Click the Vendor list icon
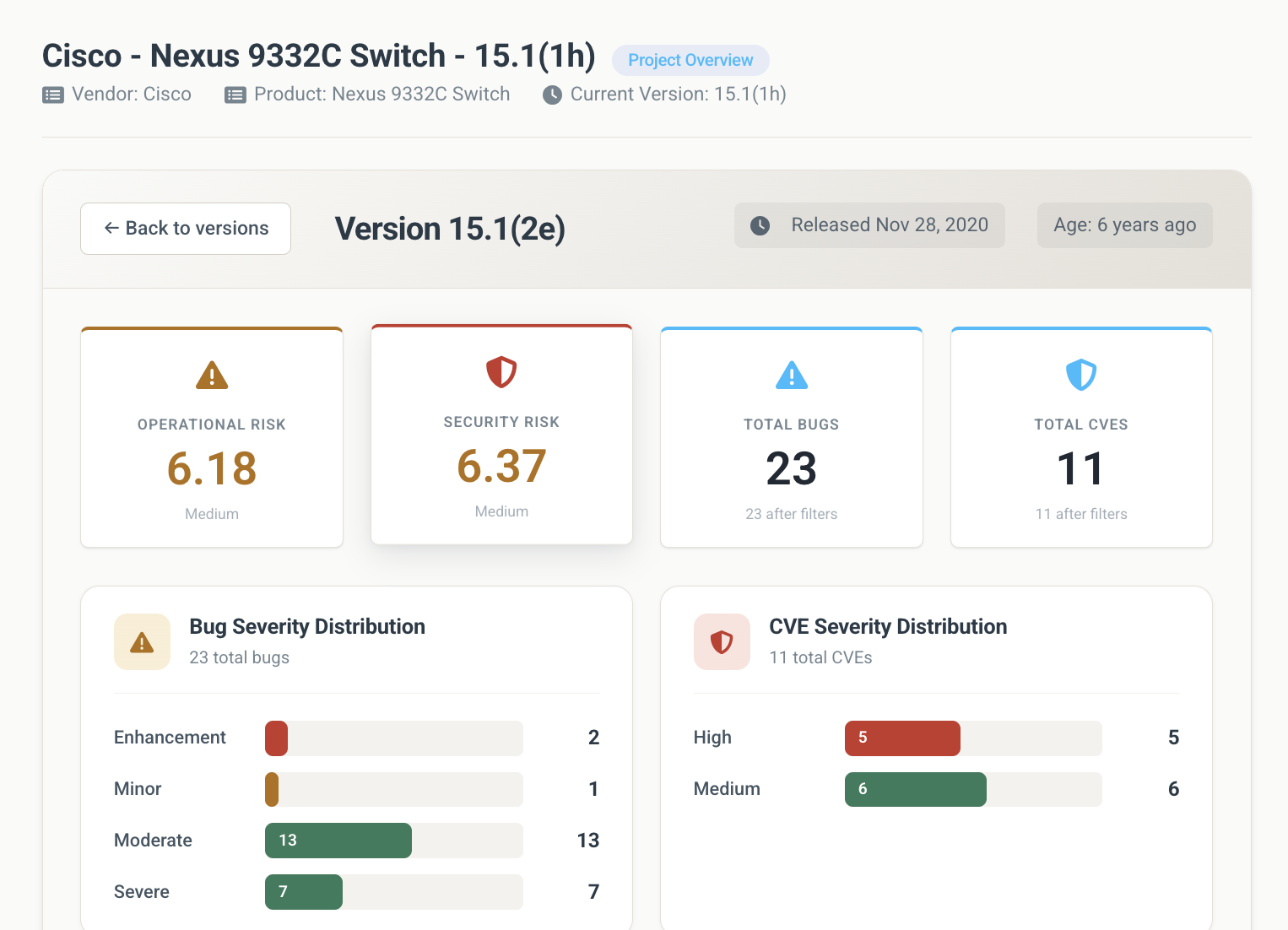 [53, 95]
